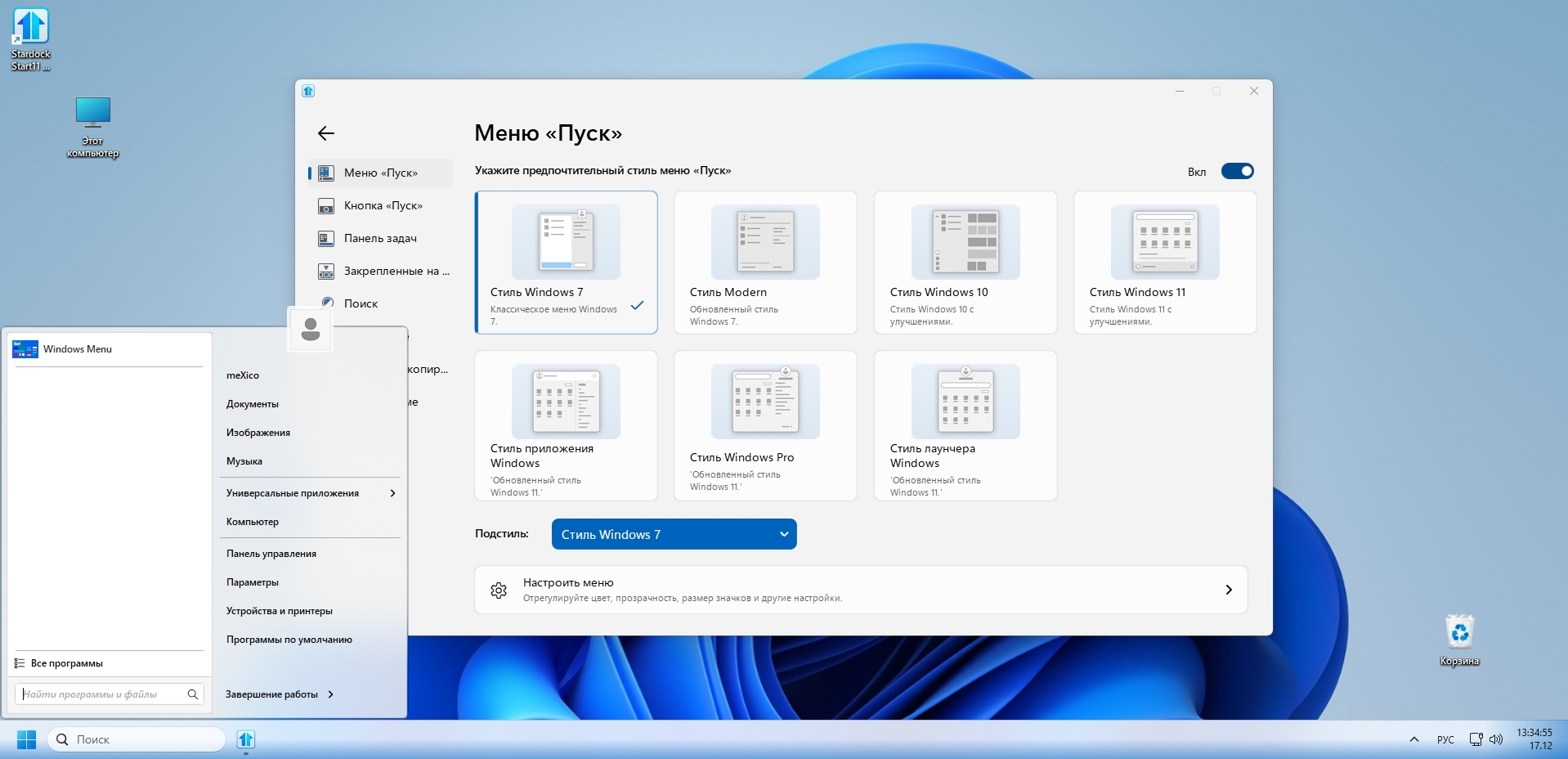Image resolution: width=1568 pixels, height=759 pixels.
Task: Open 'Закрепленные на ...' sidebar section
Action: tap(381, 271)
